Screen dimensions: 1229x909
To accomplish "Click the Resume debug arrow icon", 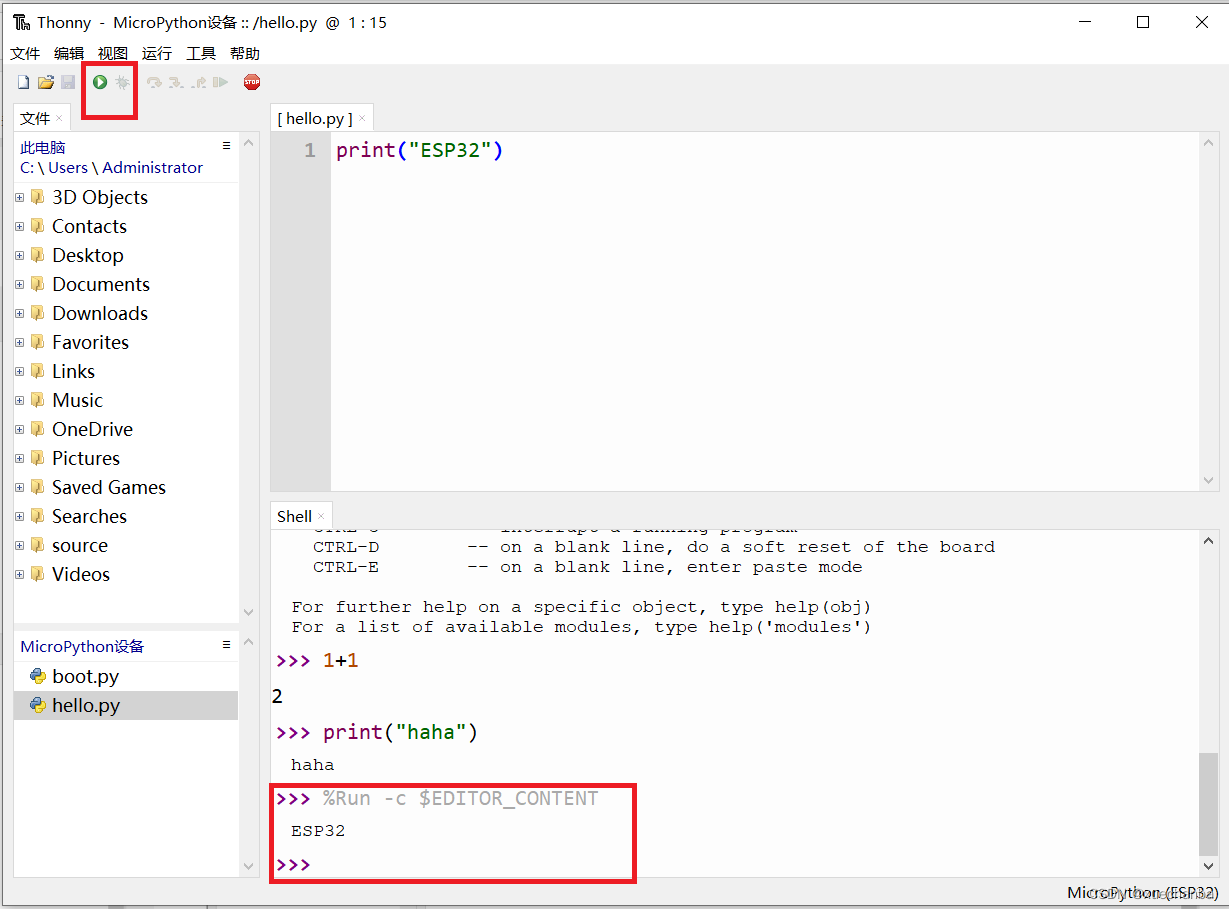I will (x=221, y=82).
